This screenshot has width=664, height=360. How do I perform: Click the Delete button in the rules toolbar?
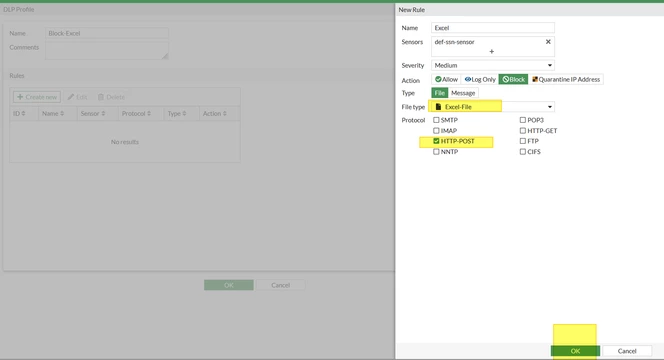pos(111,97)
